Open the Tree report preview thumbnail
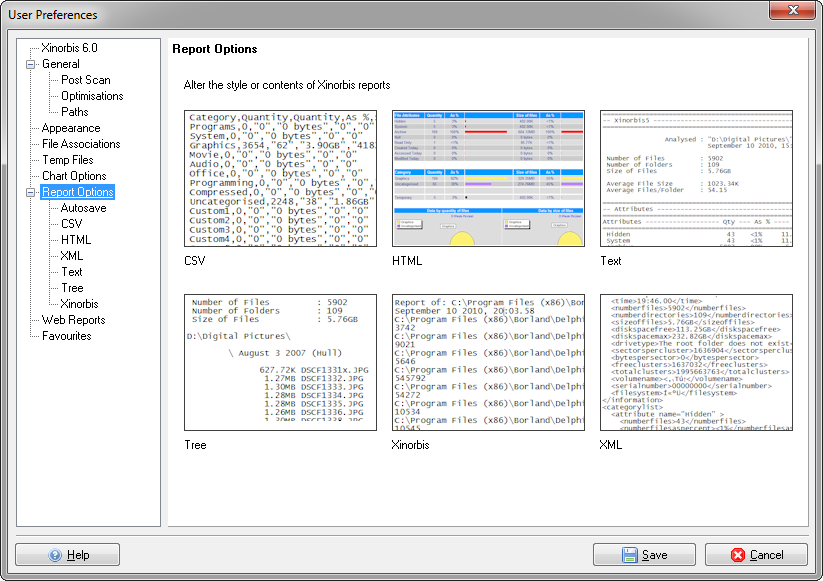823x581 pixels. [x=280, y=362]
